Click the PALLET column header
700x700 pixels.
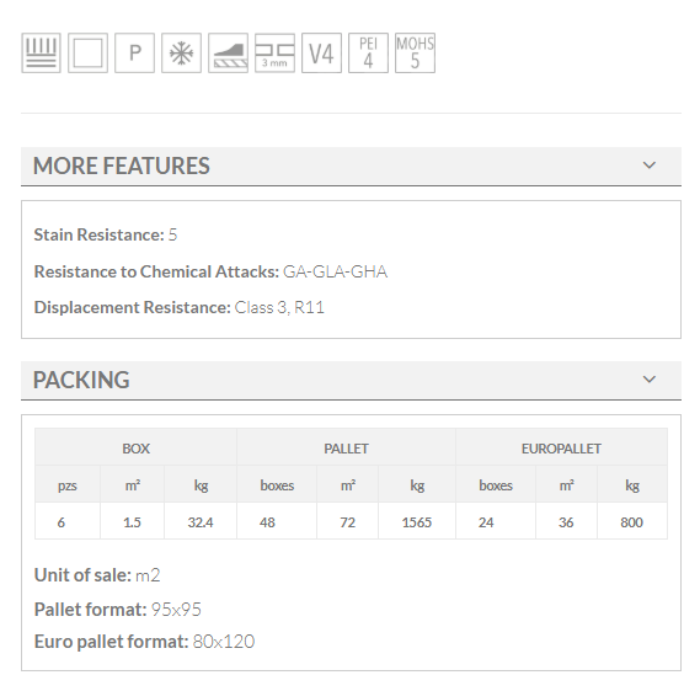click(x=346, y=449)
